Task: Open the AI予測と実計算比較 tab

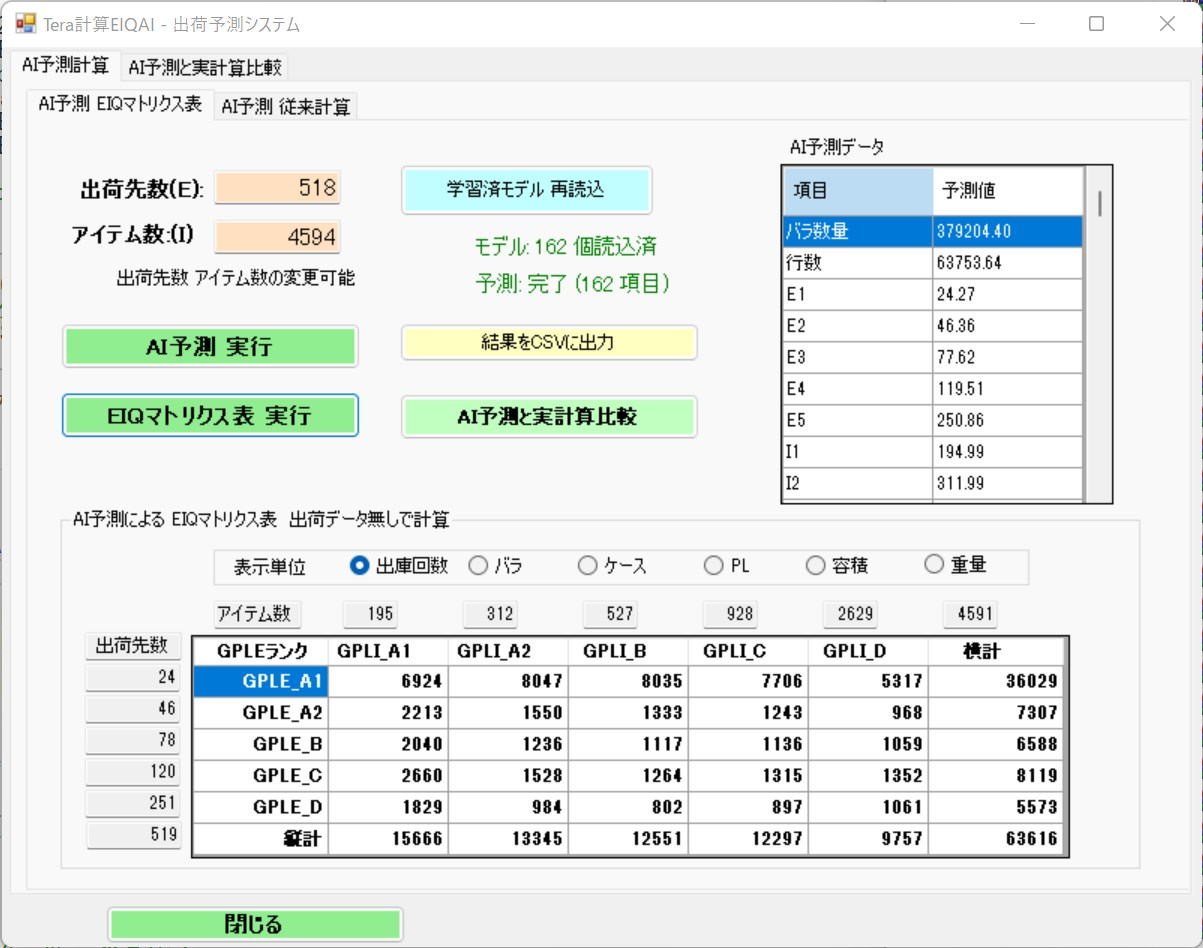Action: coord(205,68)
